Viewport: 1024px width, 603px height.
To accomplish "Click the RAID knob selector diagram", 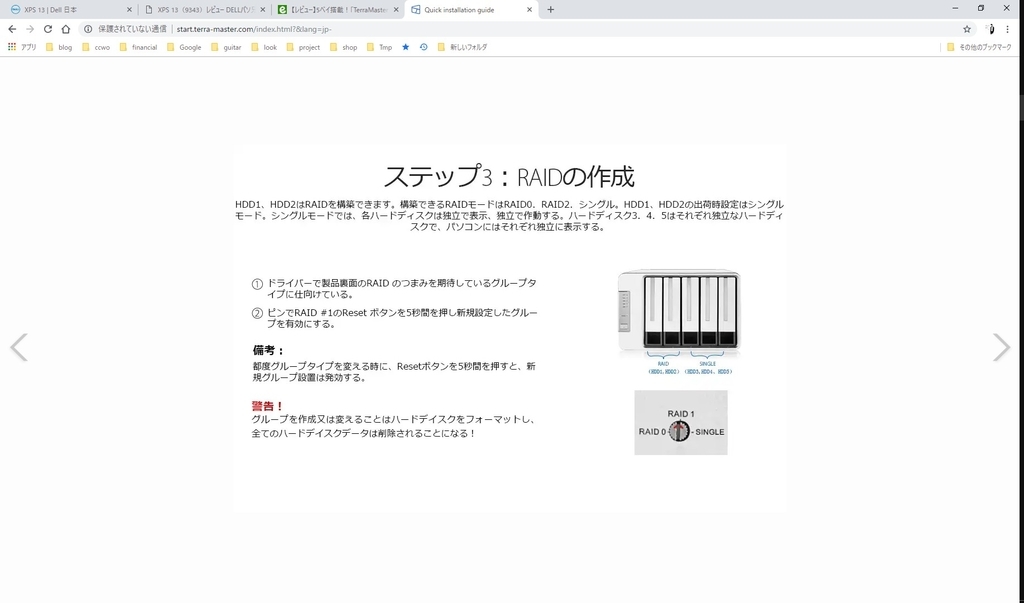I will (x=680, y=423).
